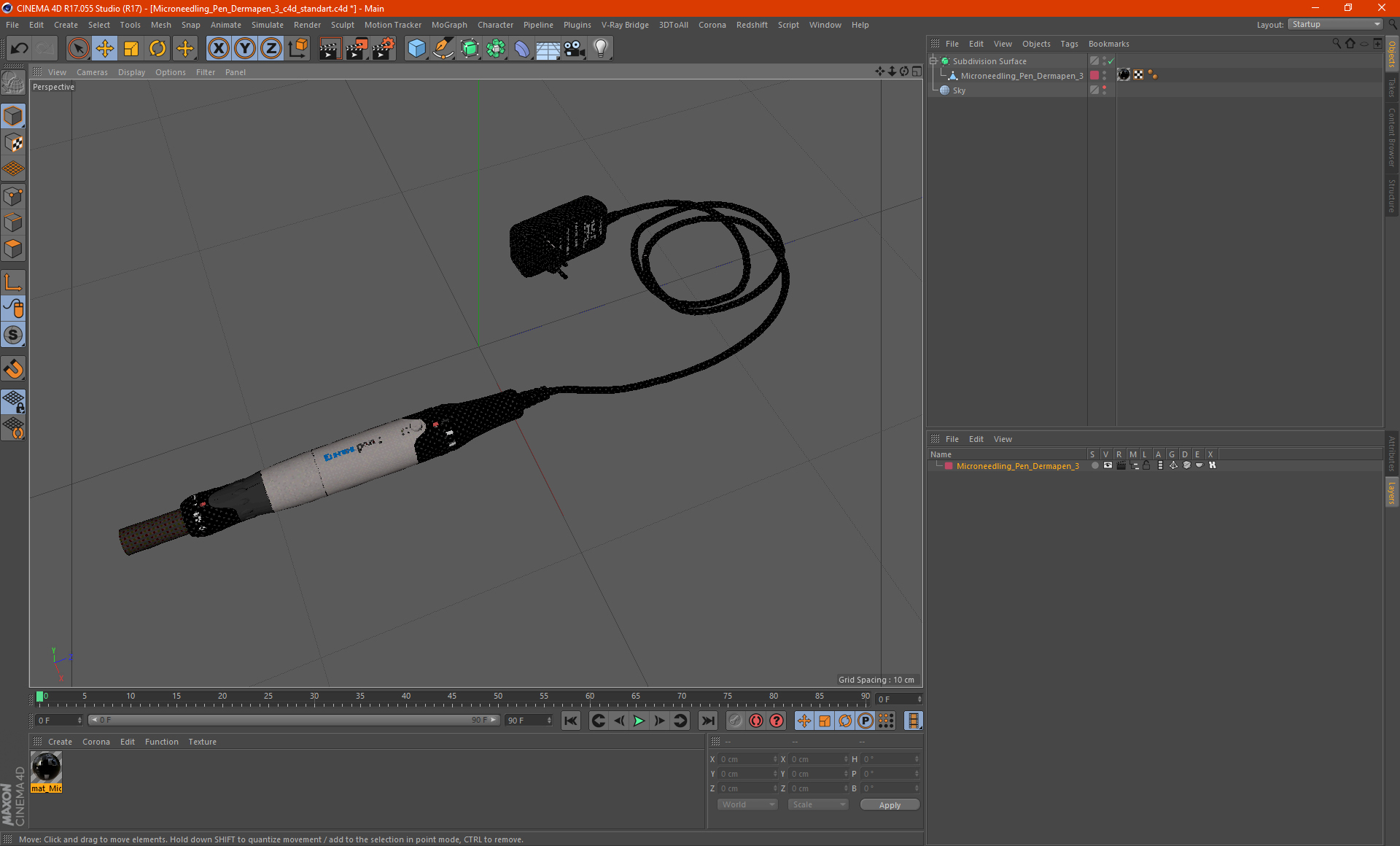Toggle Sky visibility dots
1400x846 pixels.
1104,90
